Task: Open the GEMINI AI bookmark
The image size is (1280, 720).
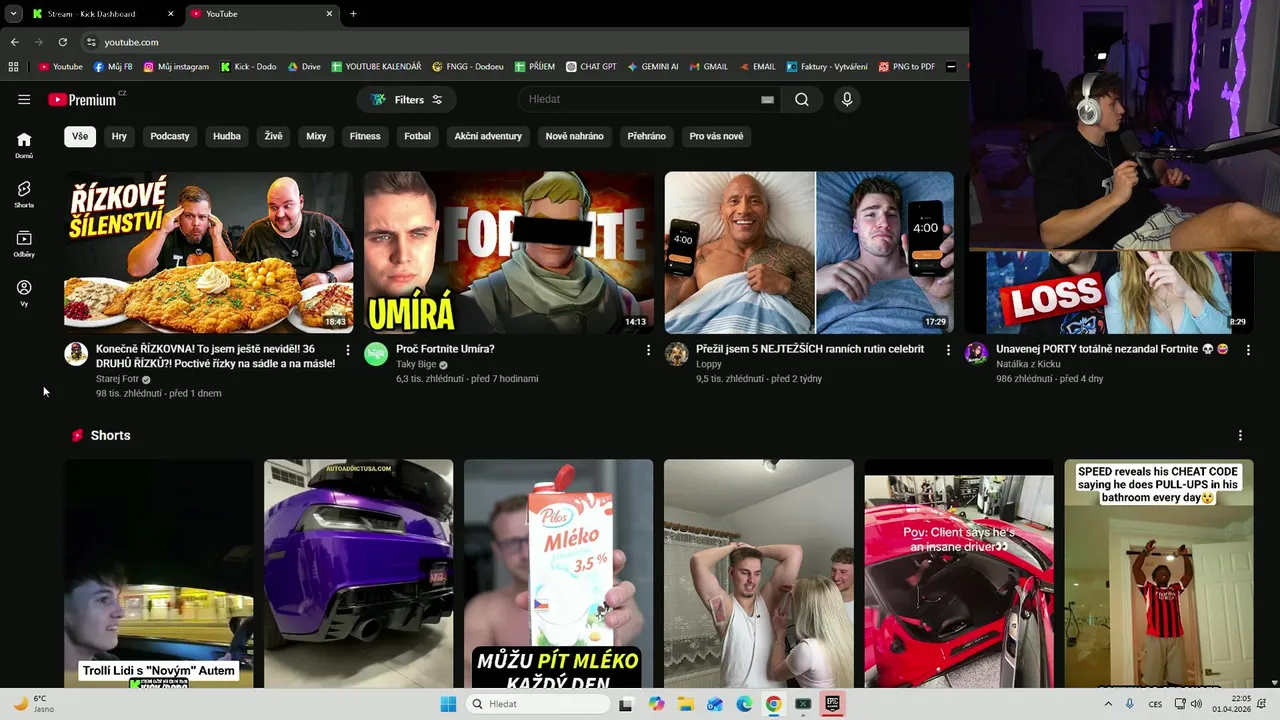Action: (x=653, y=67)
